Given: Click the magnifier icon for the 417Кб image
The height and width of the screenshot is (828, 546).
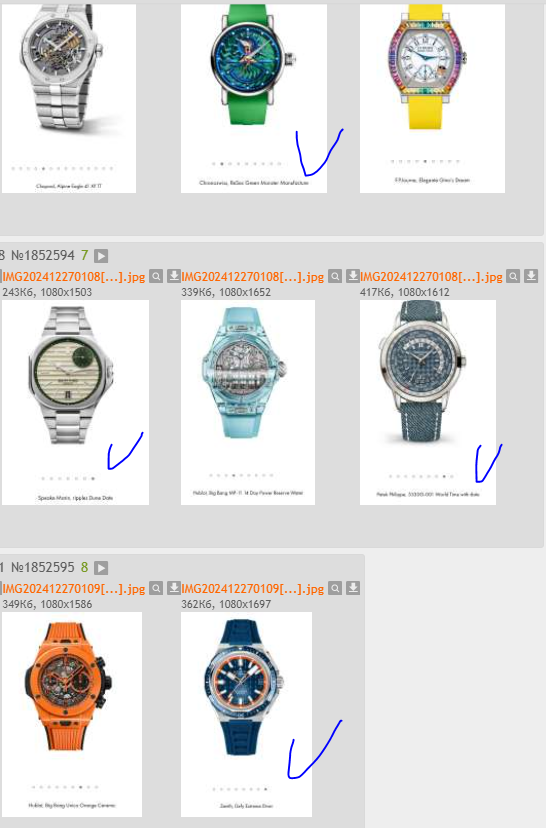Looking at the screenshot, I should (x=513, y=276).
